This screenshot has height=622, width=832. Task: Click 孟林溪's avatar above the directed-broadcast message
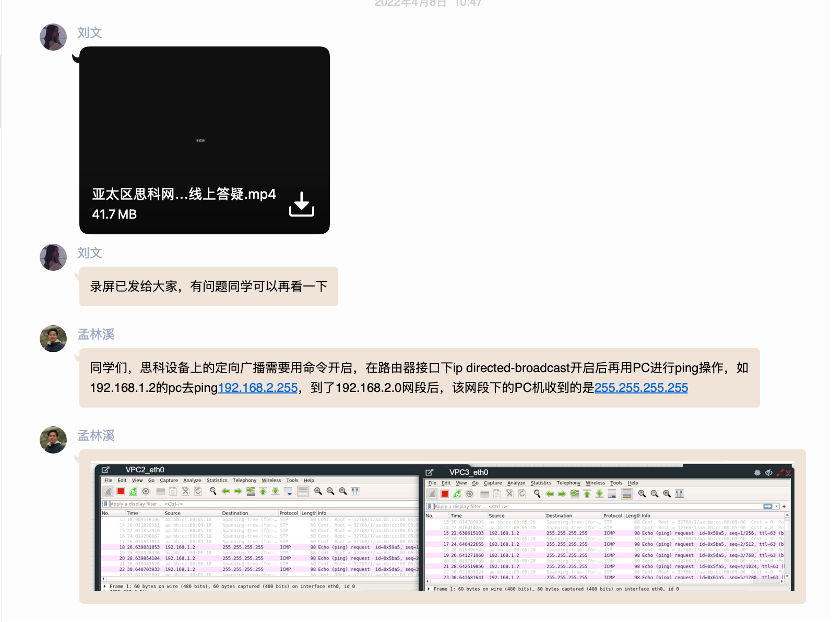[53, 339]
